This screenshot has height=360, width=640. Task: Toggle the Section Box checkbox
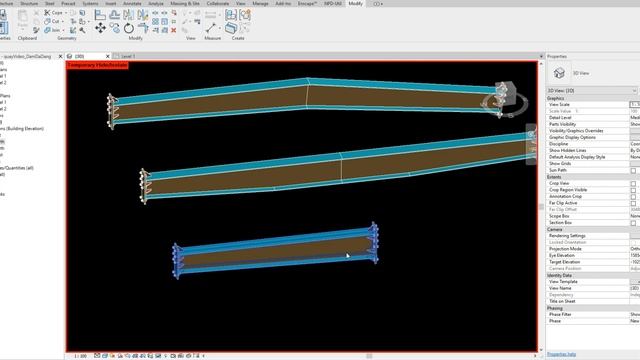(633, 222)
